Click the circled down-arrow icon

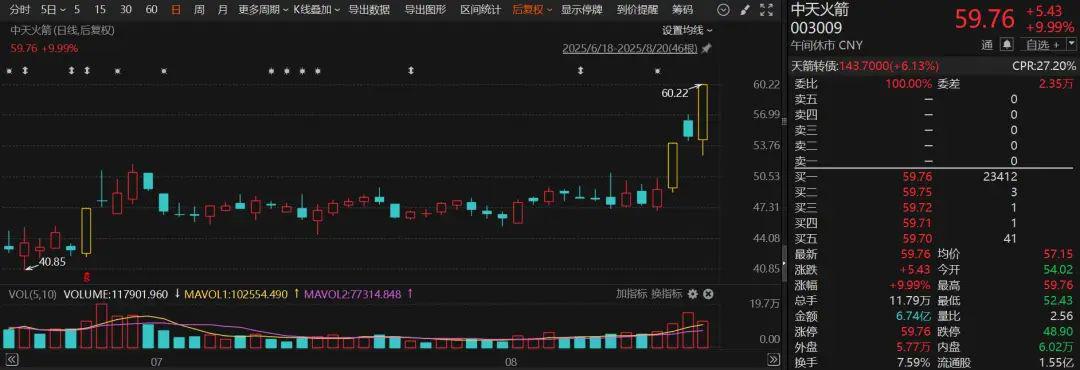[723, 10]
